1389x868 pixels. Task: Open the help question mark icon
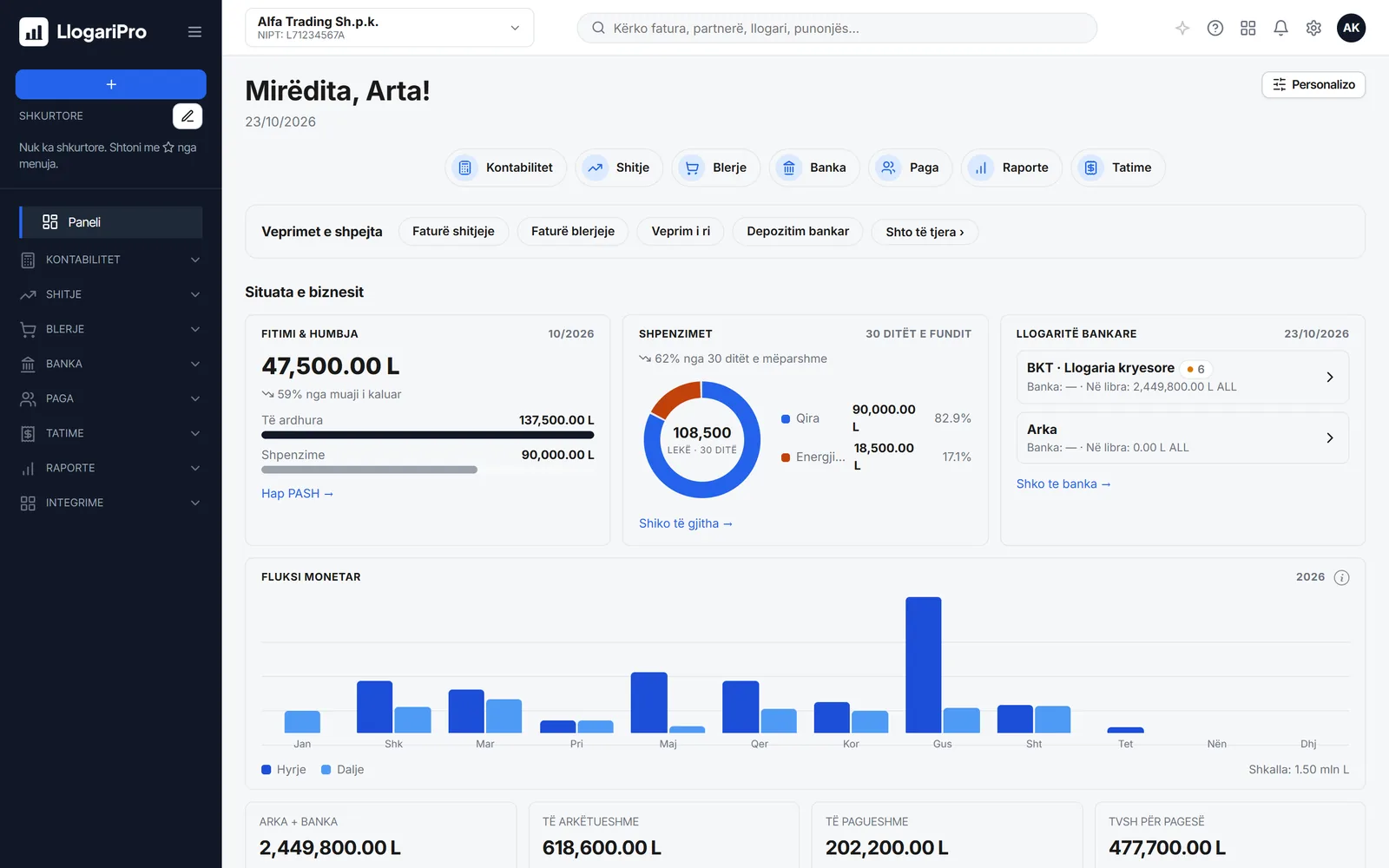(1215, 28)
